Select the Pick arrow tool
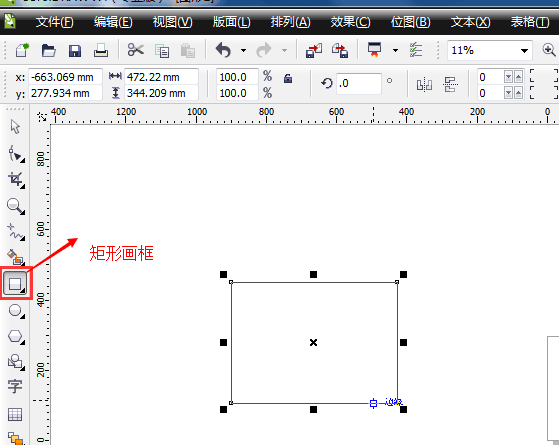The image size is (559, 445). click(15, 127)
